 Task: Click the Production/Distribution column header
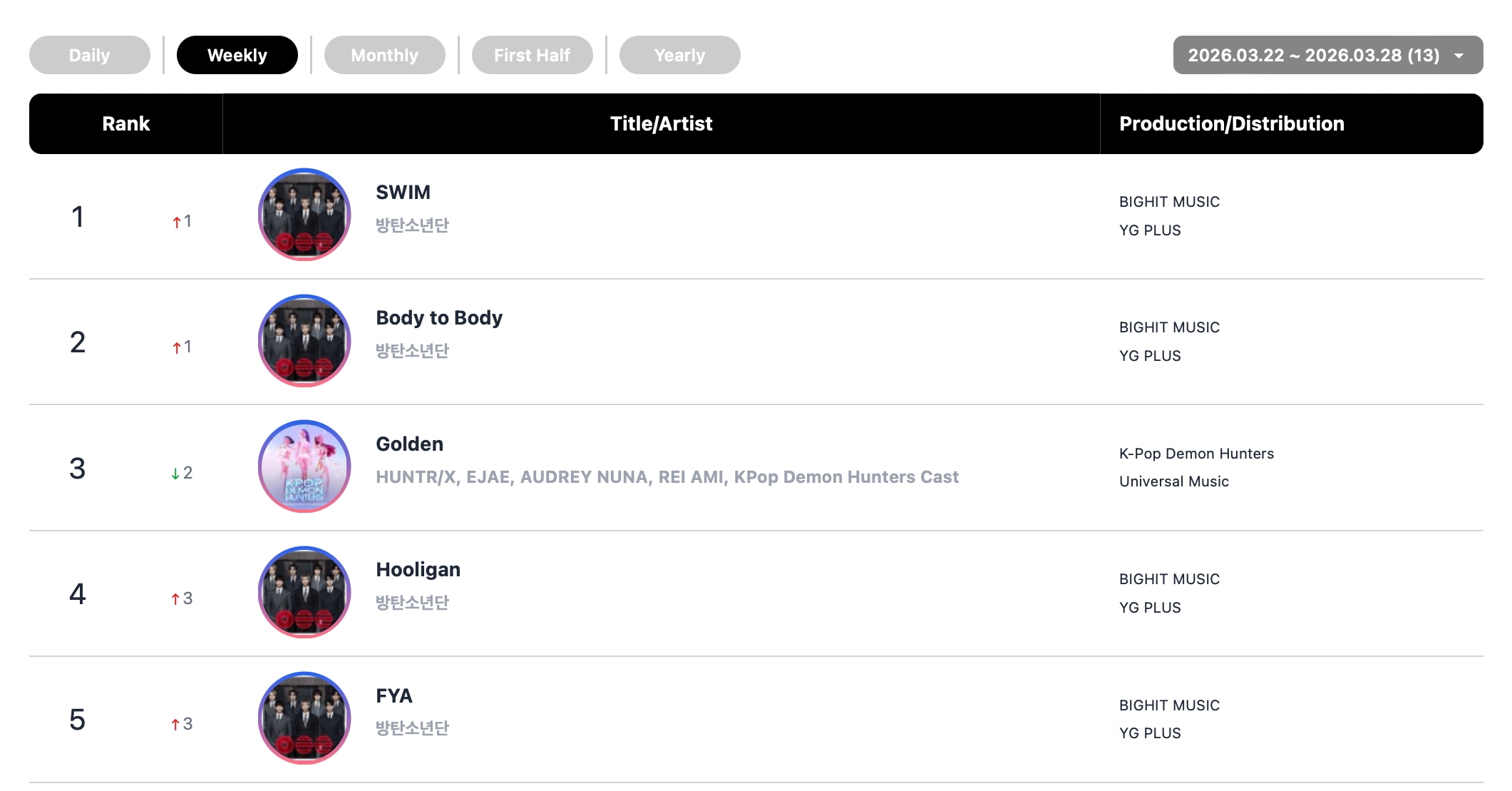1232,123
